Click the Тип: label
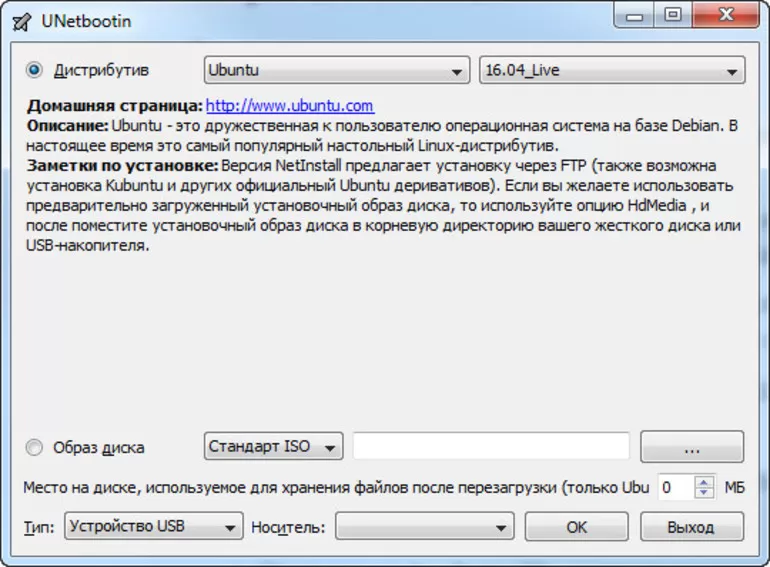770x567 pixels. 39,527
